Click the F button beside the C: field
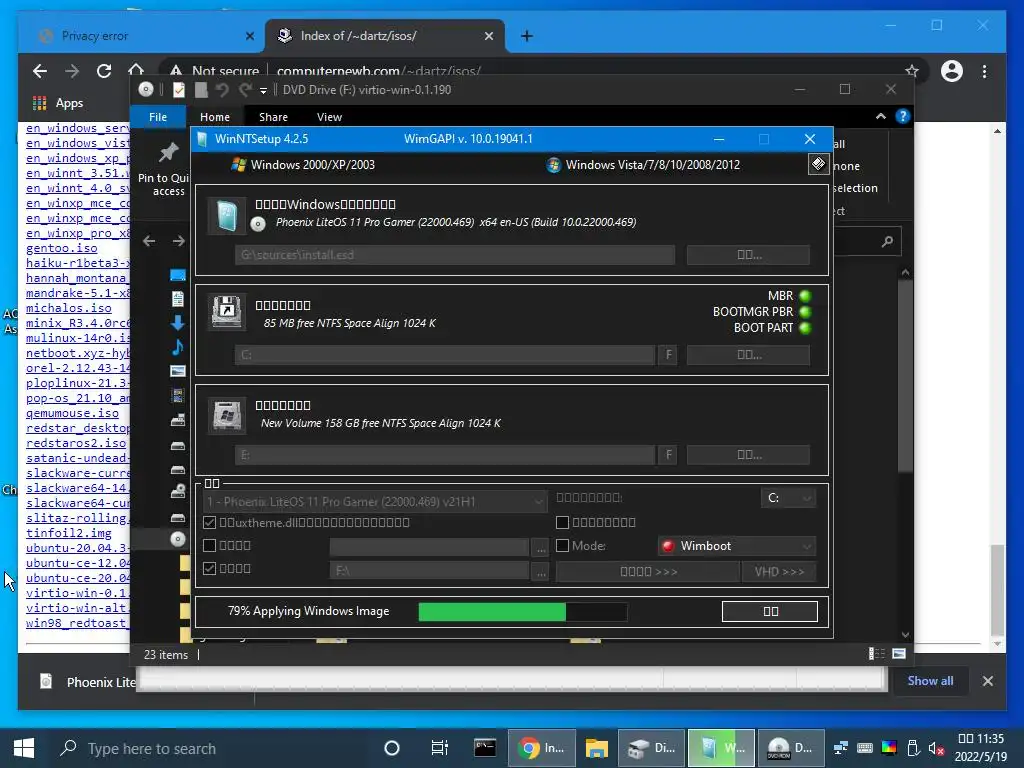This screenshot has width=1024, height=768. click(x=668, y=355)
